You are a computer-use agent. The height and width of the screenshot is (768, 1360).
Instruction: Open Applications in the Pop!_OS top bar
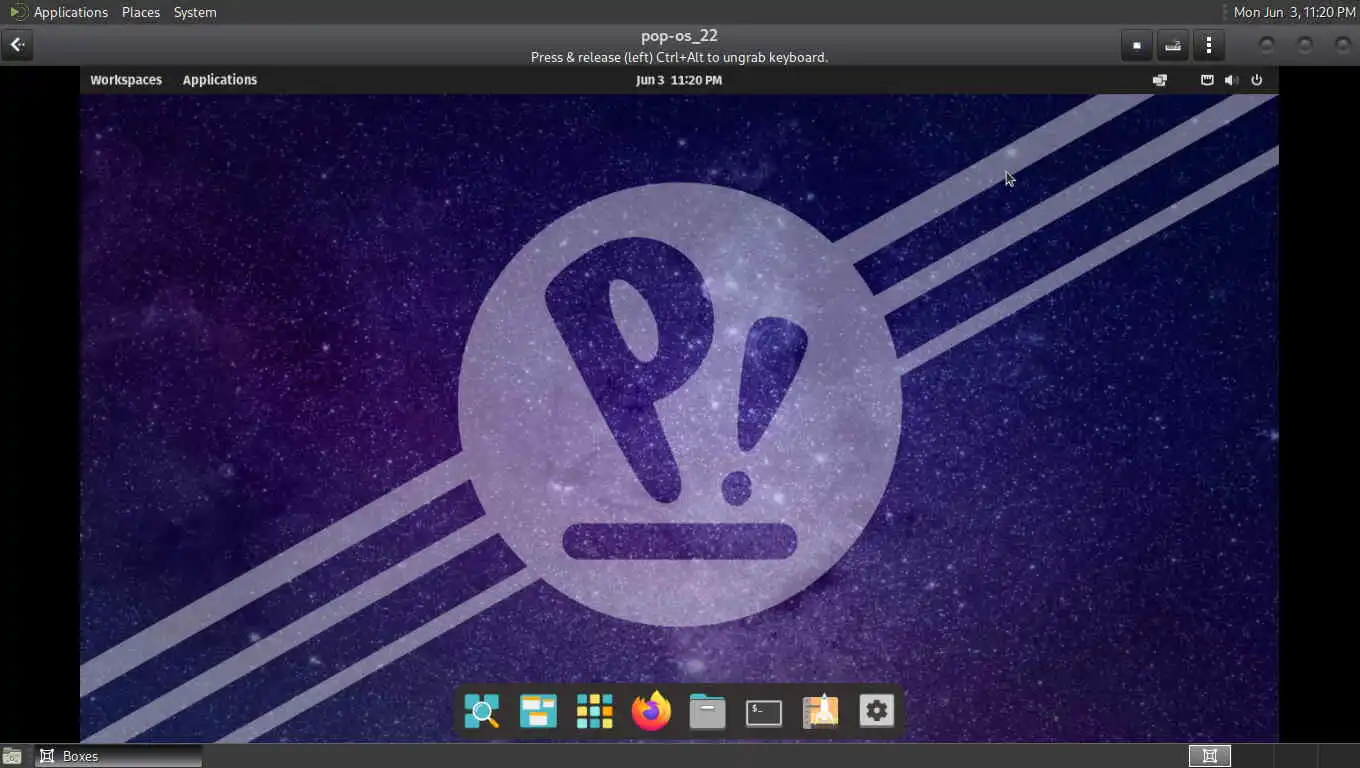tap(220, 80)
